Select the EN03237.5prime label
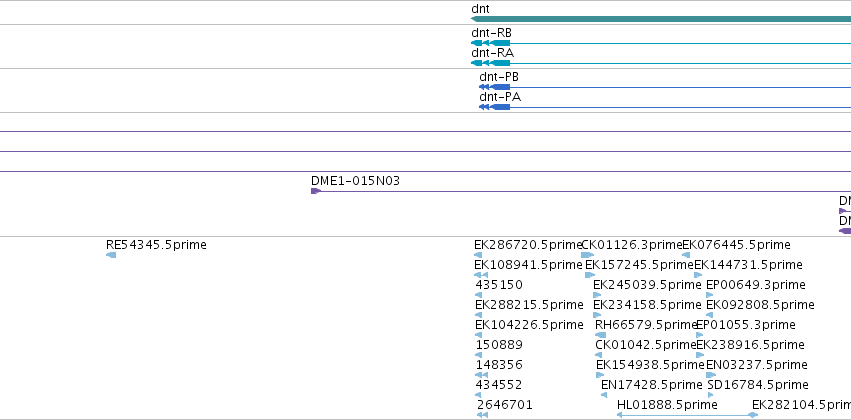Viewport: 851px width, 420px height. pos(757,365)
